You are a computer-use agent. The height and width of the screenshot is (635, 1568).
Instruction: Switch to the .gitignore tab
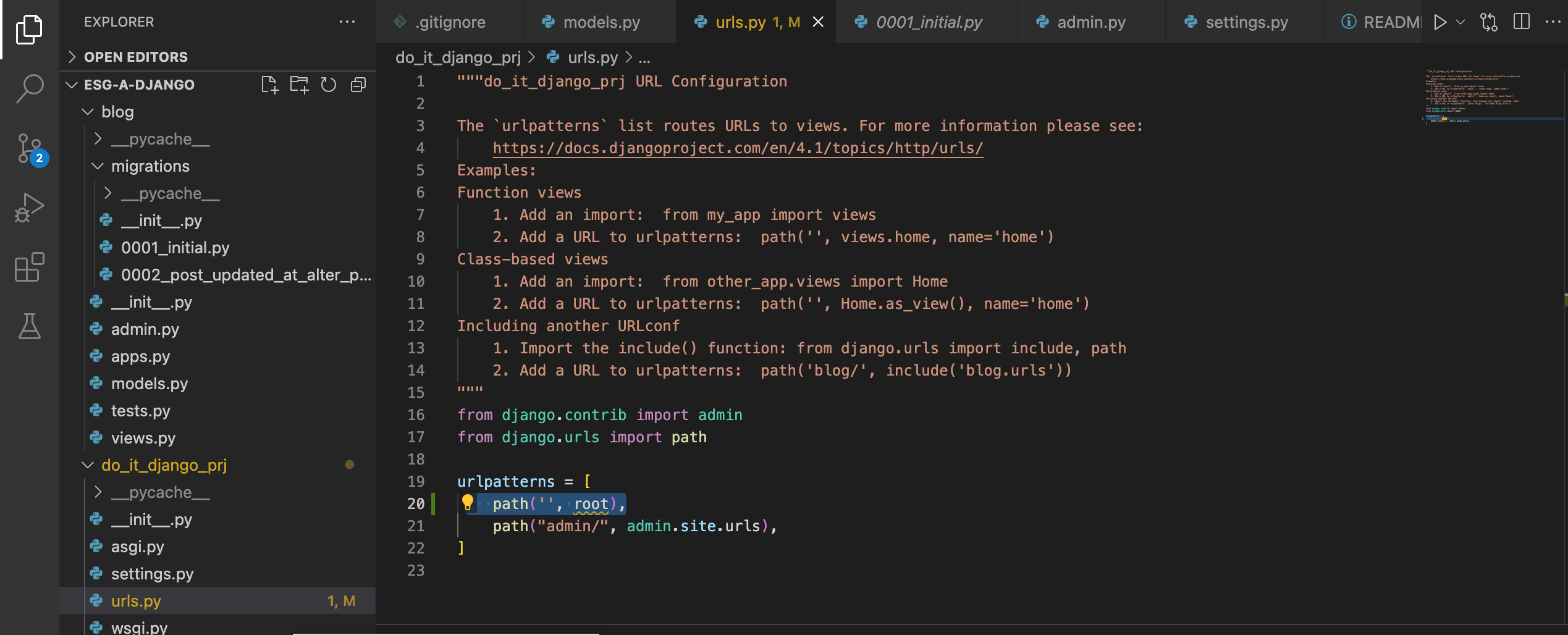[450, 22]
